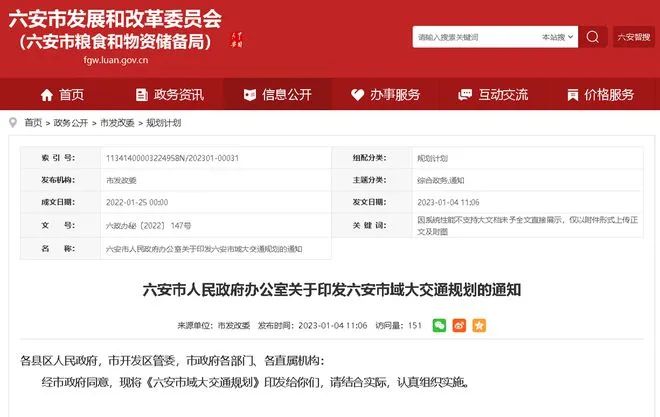The height and width of the screenshot is (417, 660).
Task: Expand the 本站搜 search scope dropdown
Action: (x=555, y=37)
